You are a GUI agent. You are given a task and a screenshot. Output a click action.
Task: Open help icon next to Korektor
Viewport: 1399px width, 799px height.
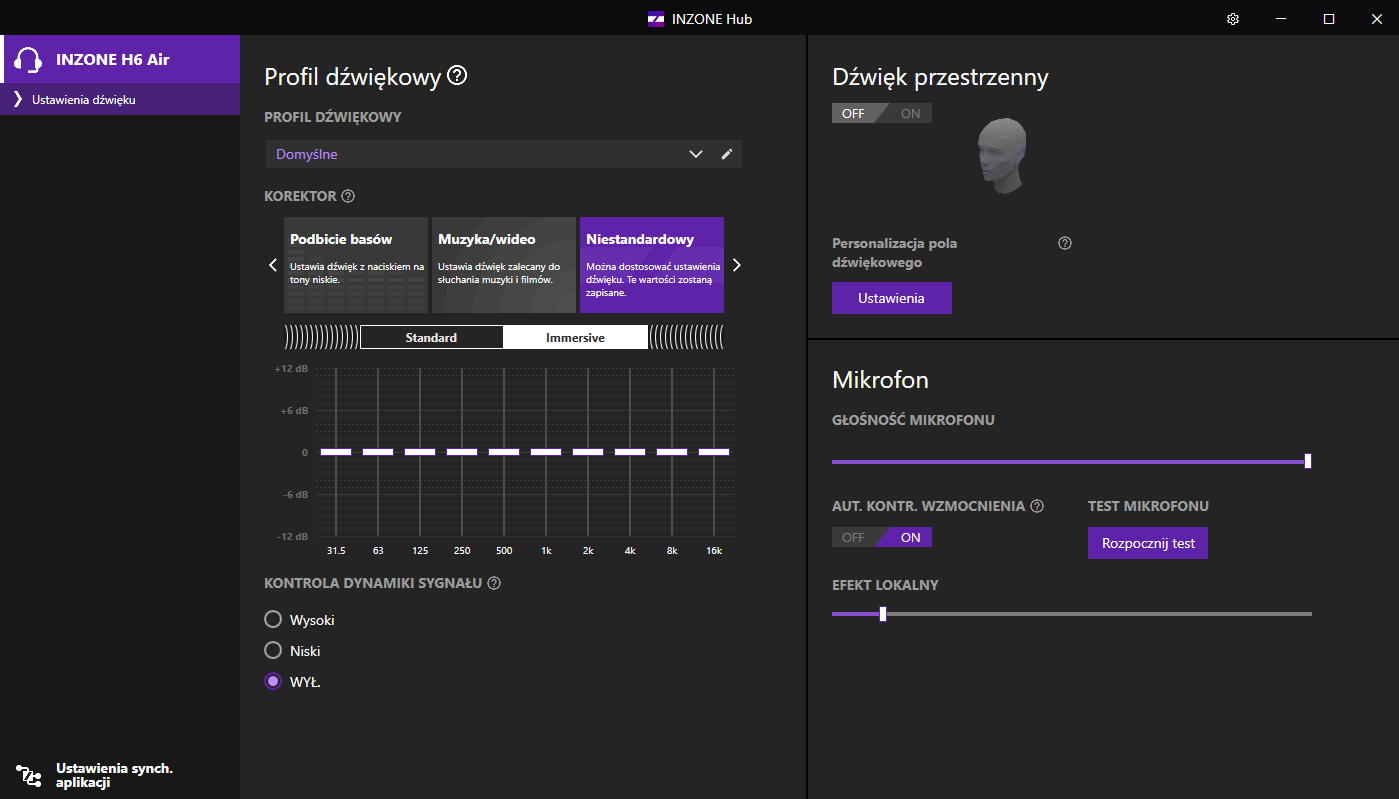[x=348, y=196]
